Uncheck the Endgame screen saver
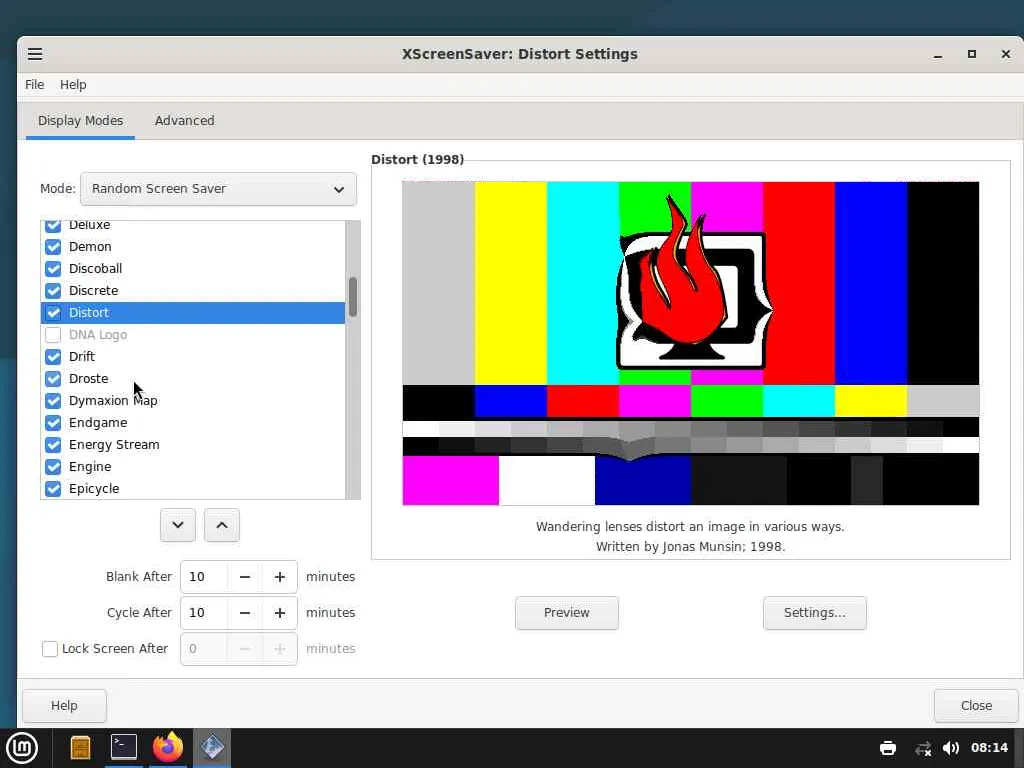This screenshot has height=768, width=1024. coord(53,423)
